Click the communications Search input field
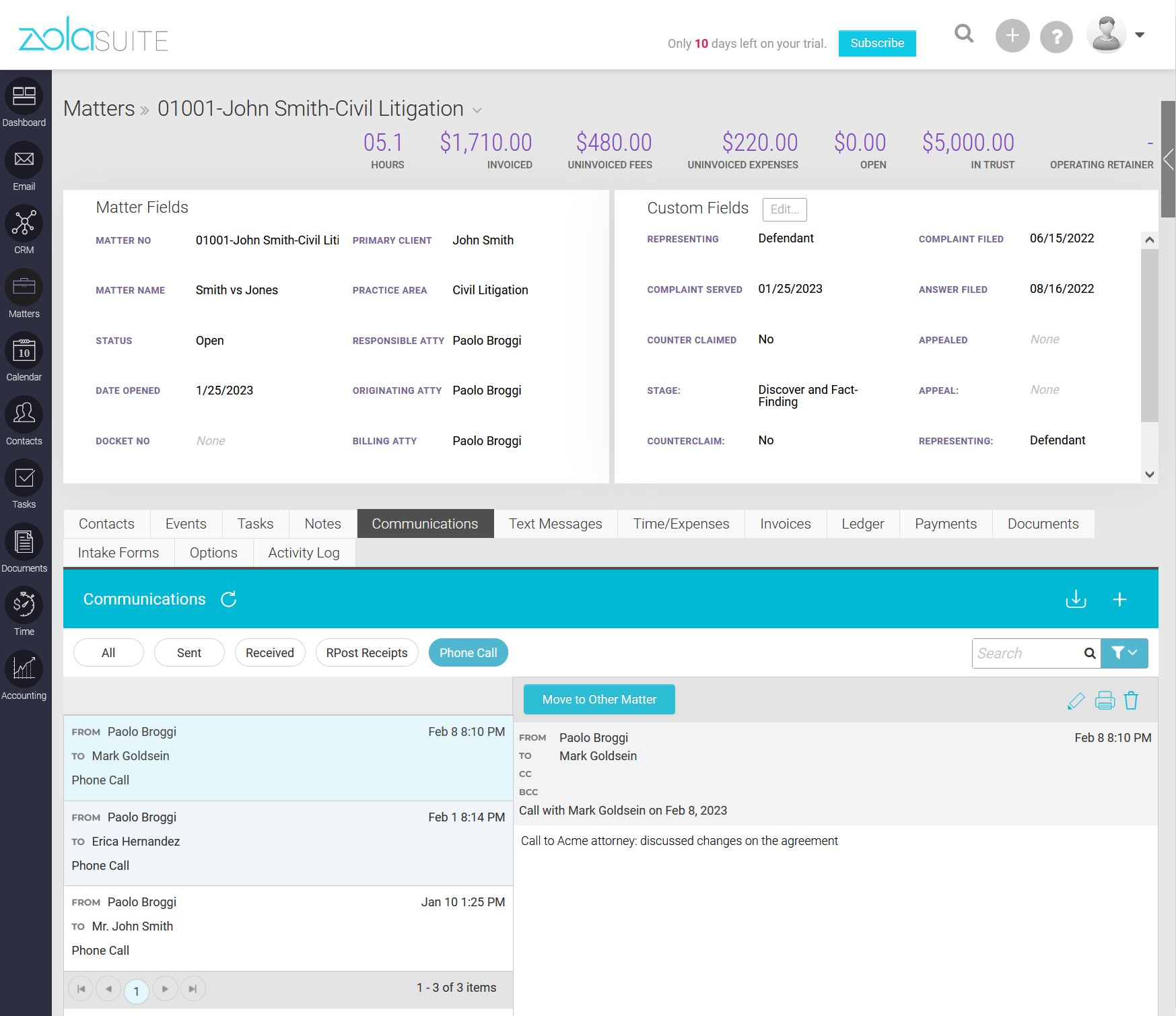1176x1016 pixels. [1025, 653]
